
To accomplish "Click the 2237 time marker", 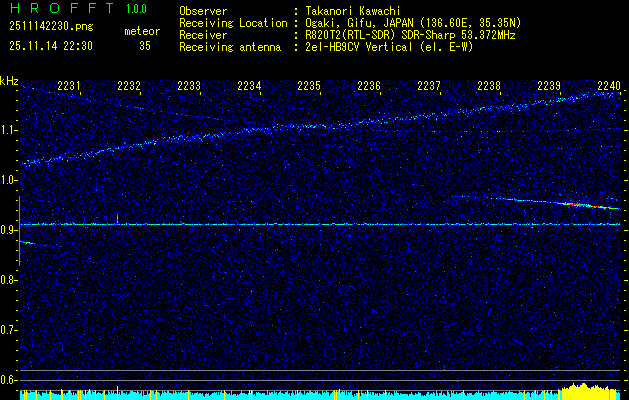I will 429,85.
